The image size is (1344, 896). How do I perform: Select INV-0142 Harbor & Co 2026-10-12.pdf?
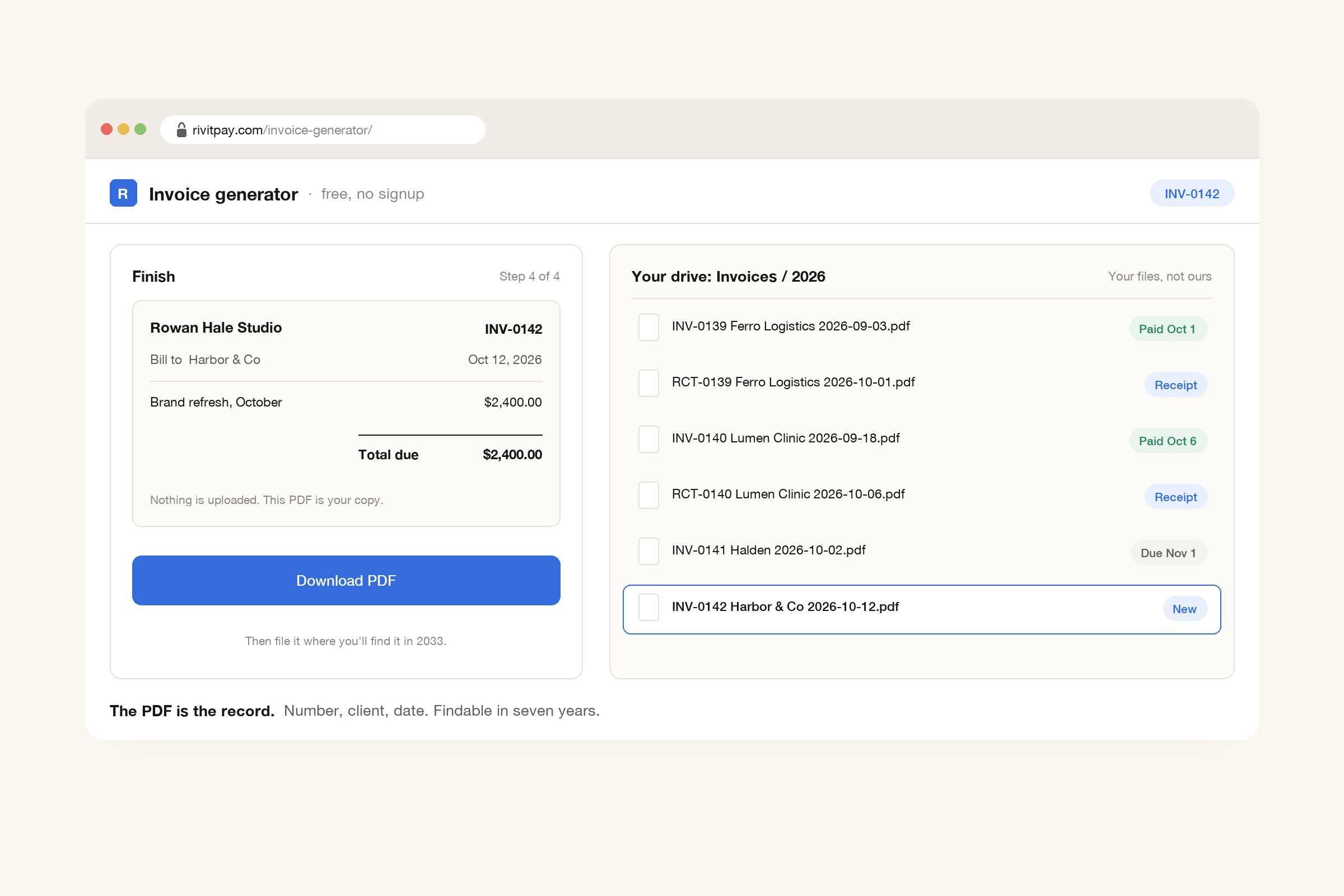[x=922, y=609]
